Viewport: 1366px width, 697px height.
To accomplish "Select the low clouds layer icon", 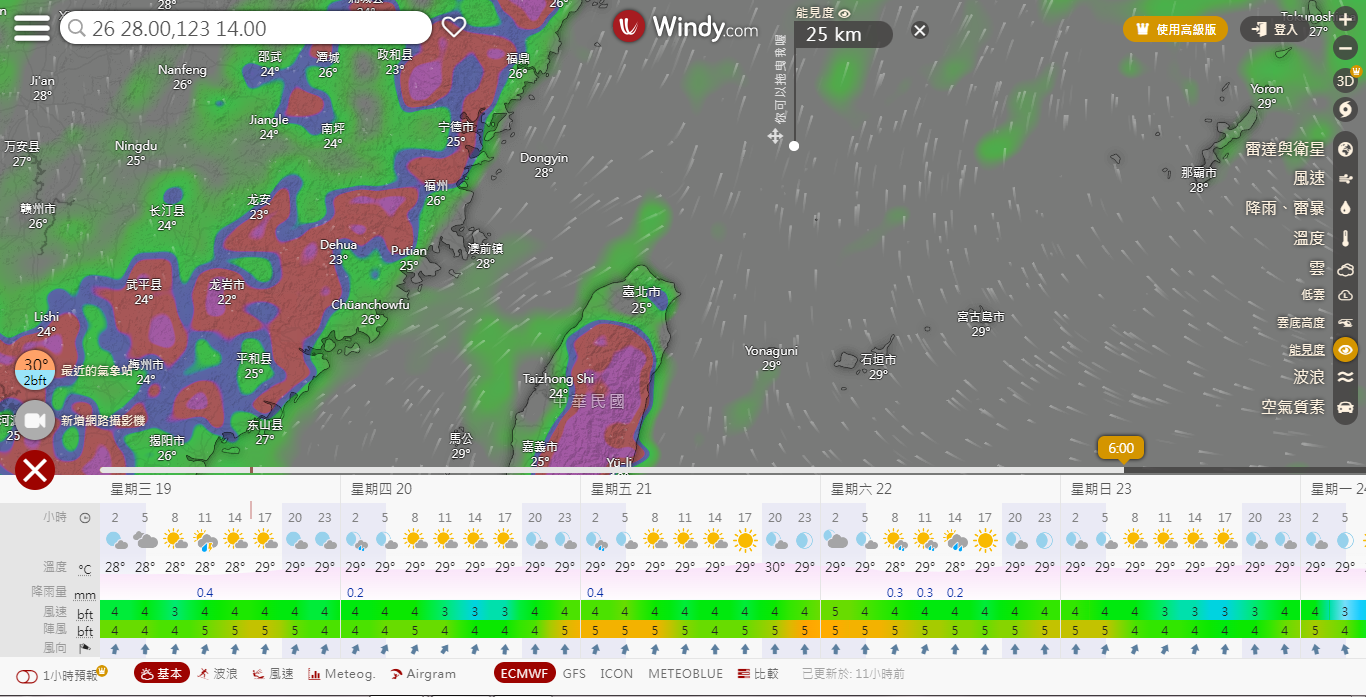I will [x=1346, y=295].
